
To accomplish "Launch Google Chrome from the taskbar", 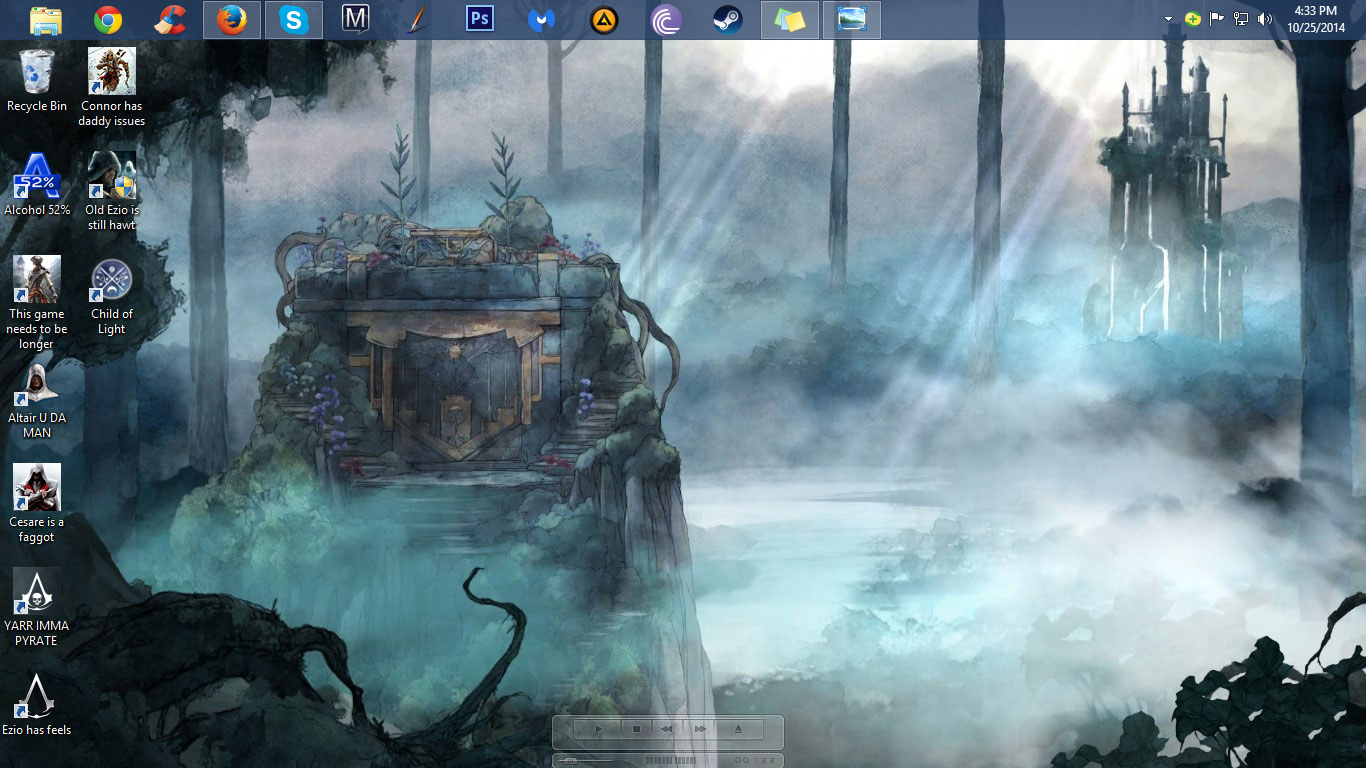I will pyautogui.click(x=108, y=20).
